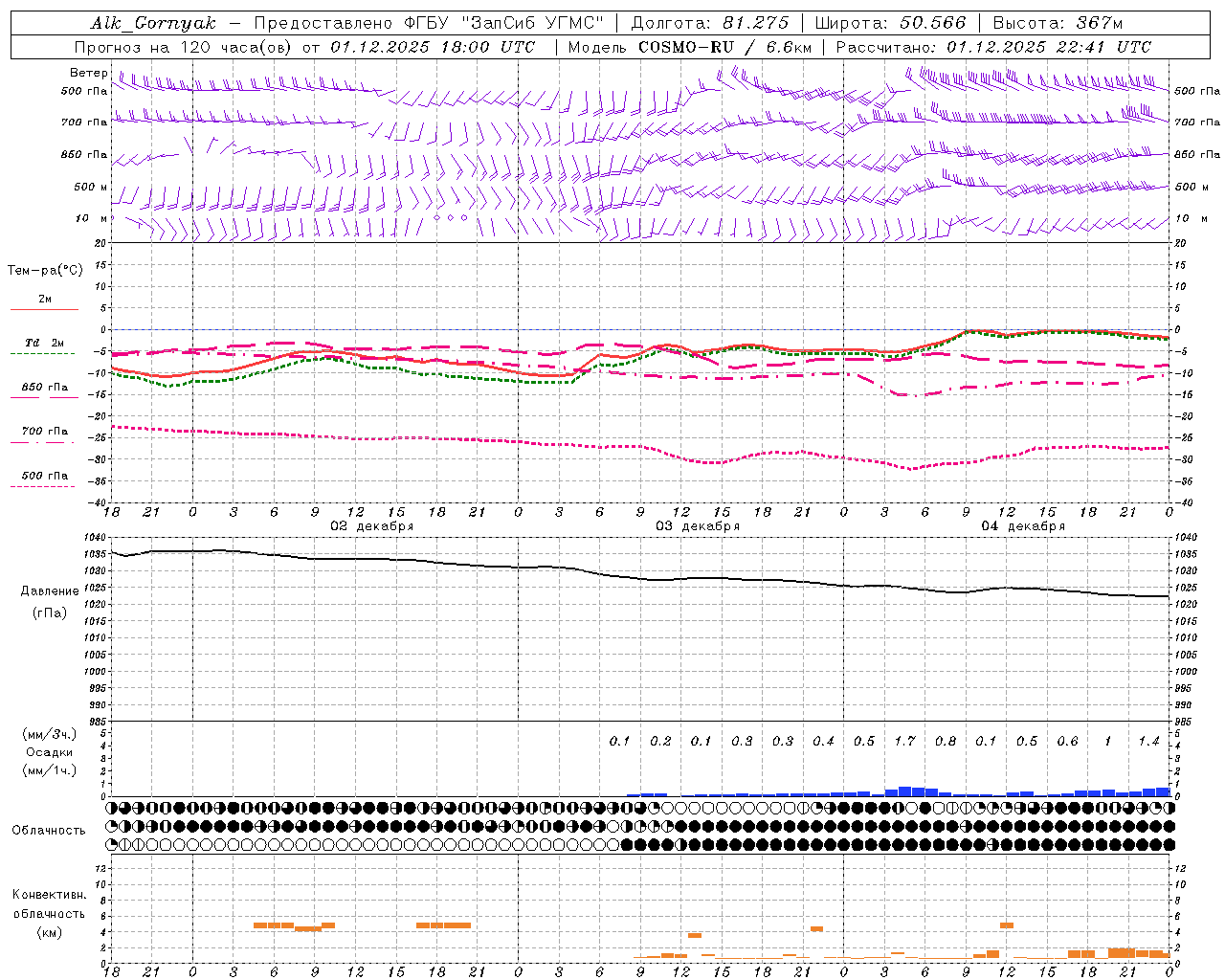Click the "Ветер" wind panel label
1225x980 pixels.
pos(88,73)
